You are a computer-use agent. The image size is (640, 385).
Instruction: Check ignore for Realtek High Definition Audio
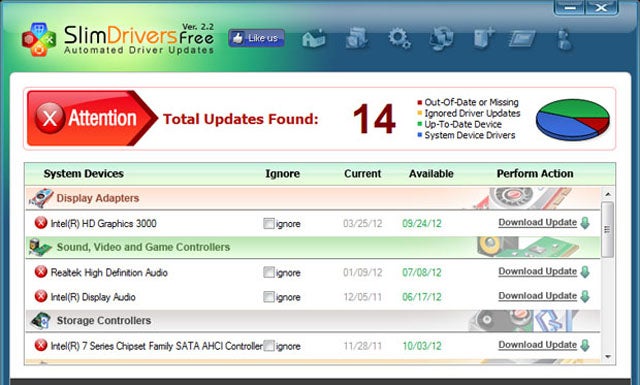pos(268,272)
